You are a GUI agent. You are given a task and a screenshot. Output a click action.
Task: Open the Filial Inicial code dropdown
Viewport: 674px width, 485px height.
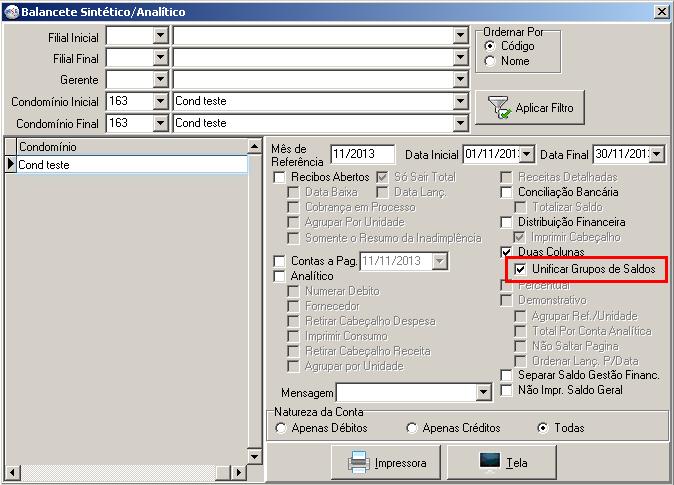160,35
